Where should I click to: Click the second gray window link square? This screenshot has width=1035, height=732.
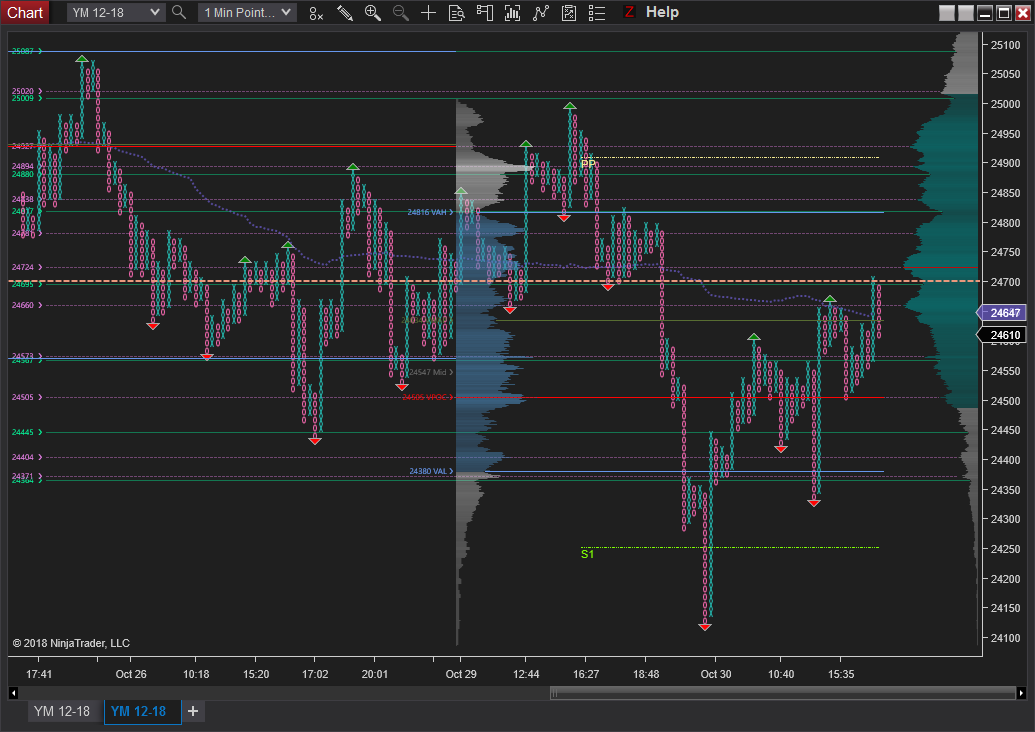(x=966, y=13)
